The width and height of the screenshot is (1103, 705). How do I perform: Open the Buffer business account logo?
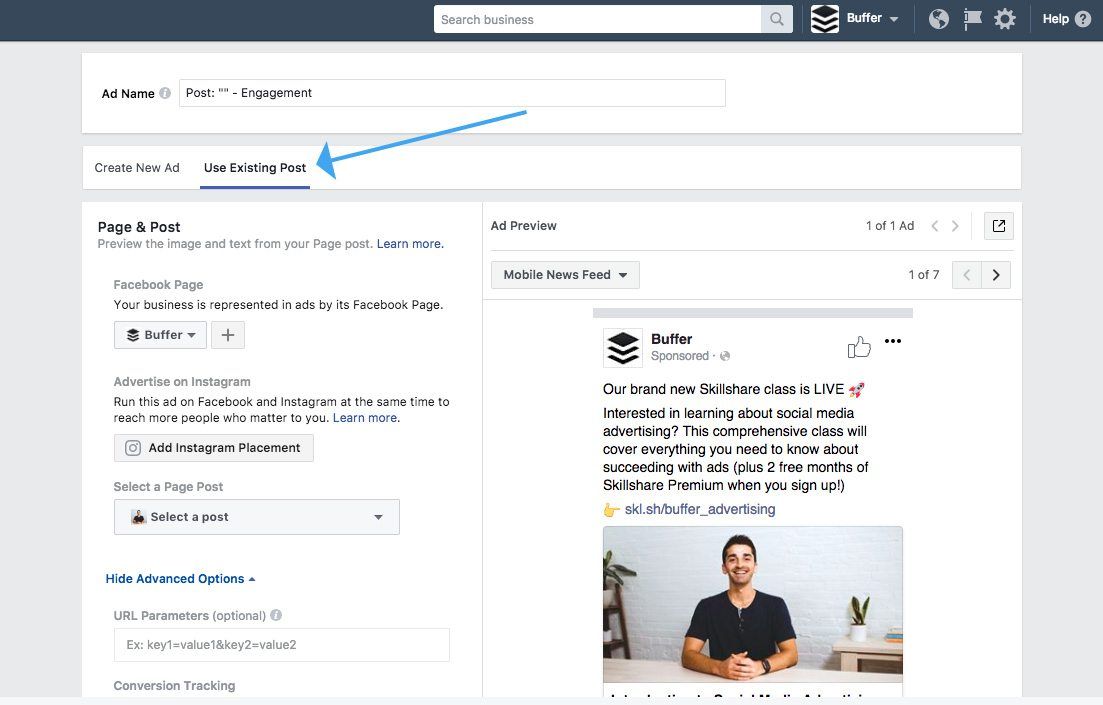(824, 19)
